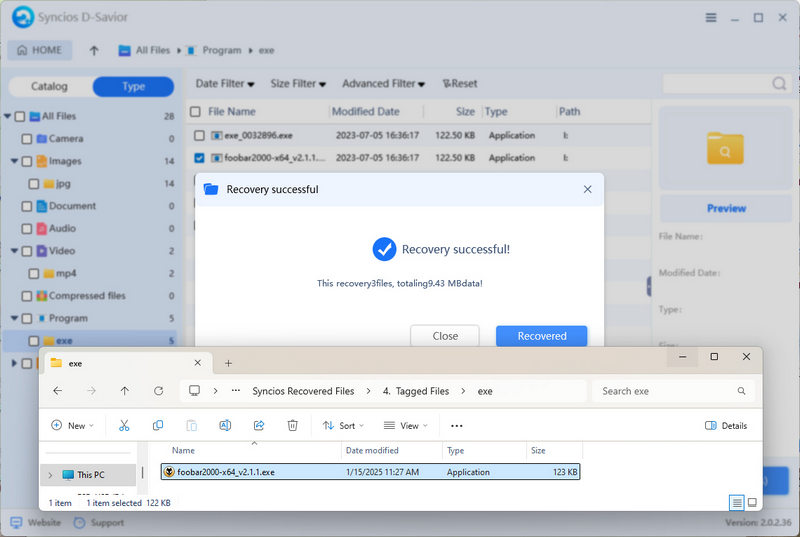Check the Camera category checkbox
800x537 pixels.
pyautogui.click(x=27, y=139)
